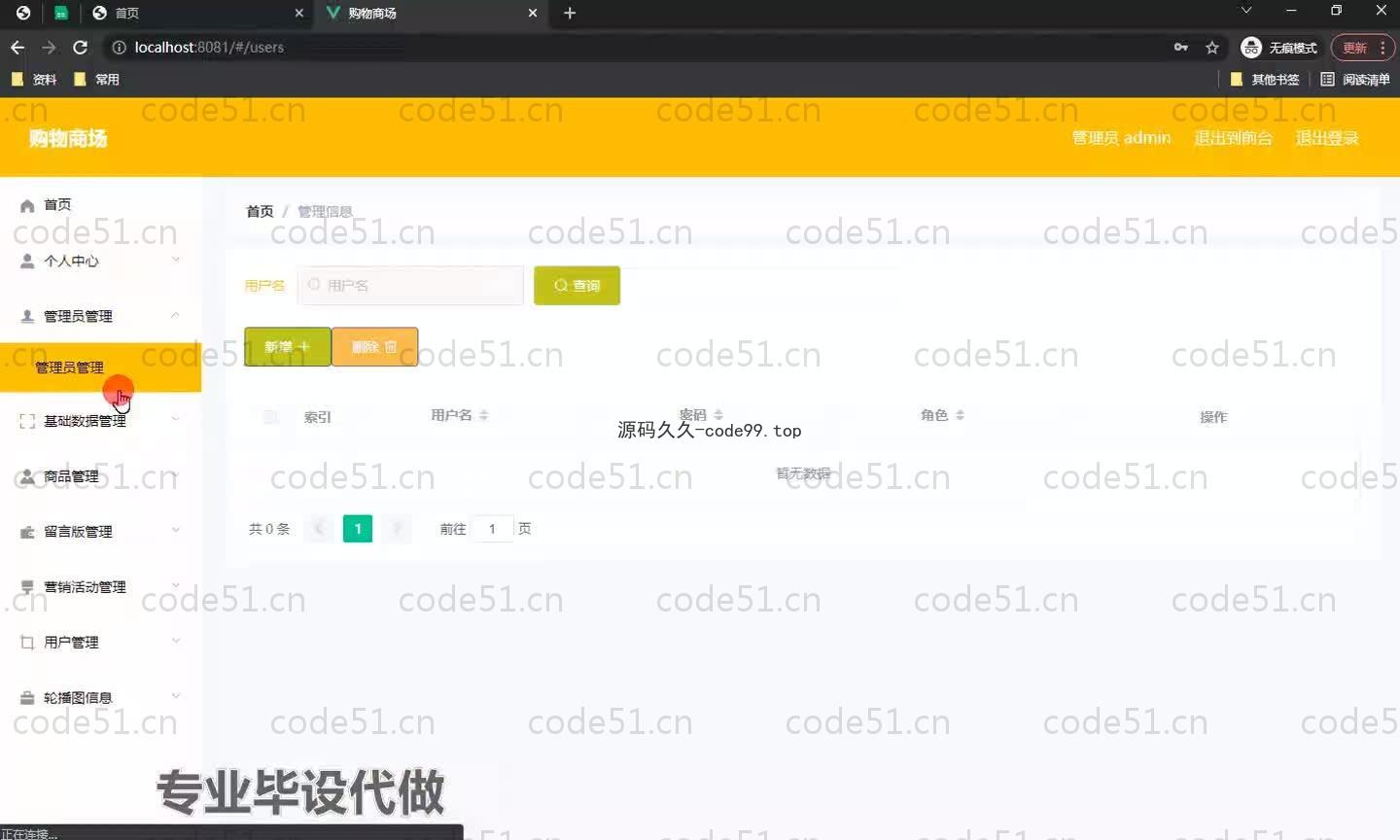Click the 轮播图信息 sidebar icon
The height and width of the screenshot is (840, 1400).
click(27, 698)
